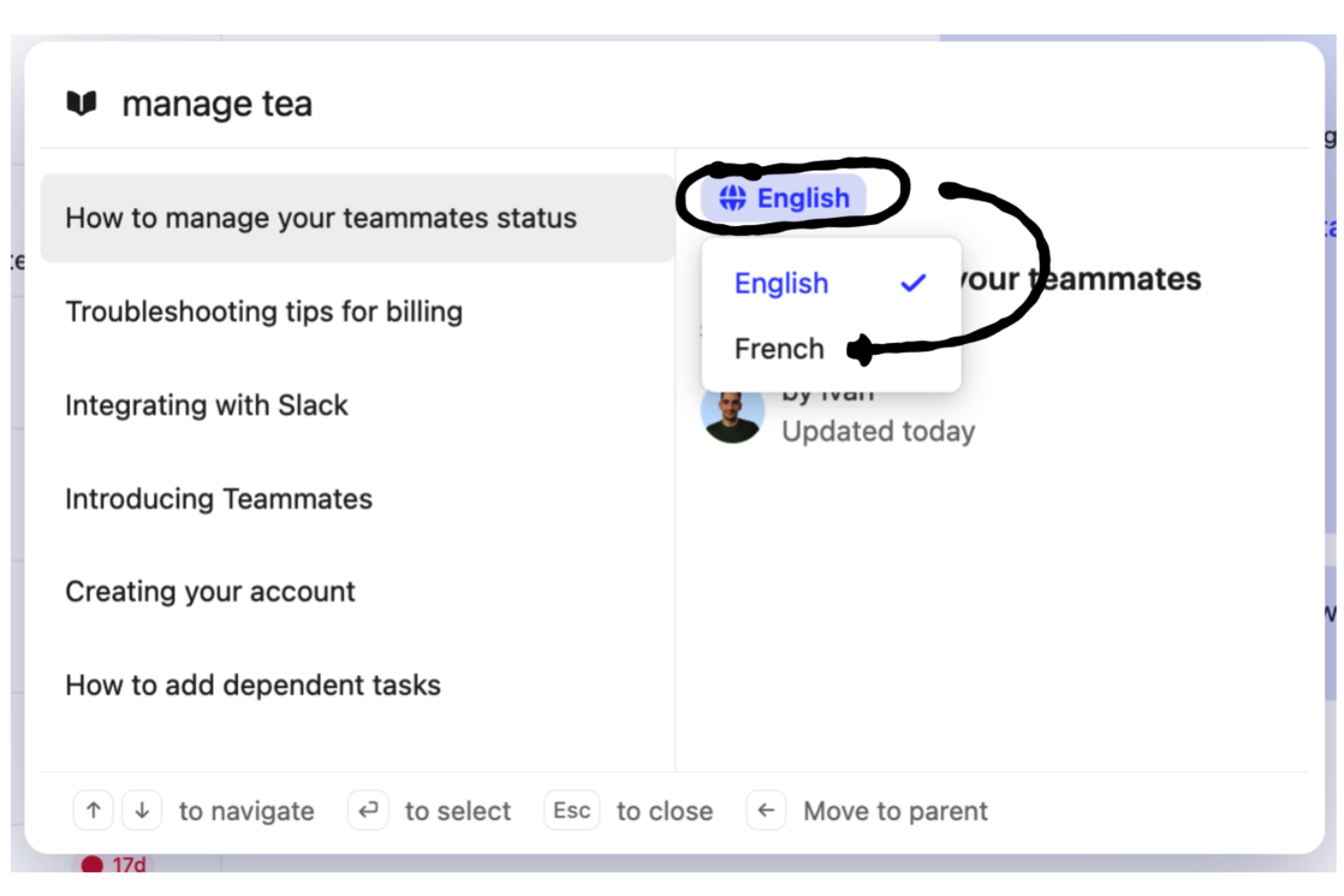Click the Esc key button
This screenshot has height=896, width=1344.
coord(572,810)
